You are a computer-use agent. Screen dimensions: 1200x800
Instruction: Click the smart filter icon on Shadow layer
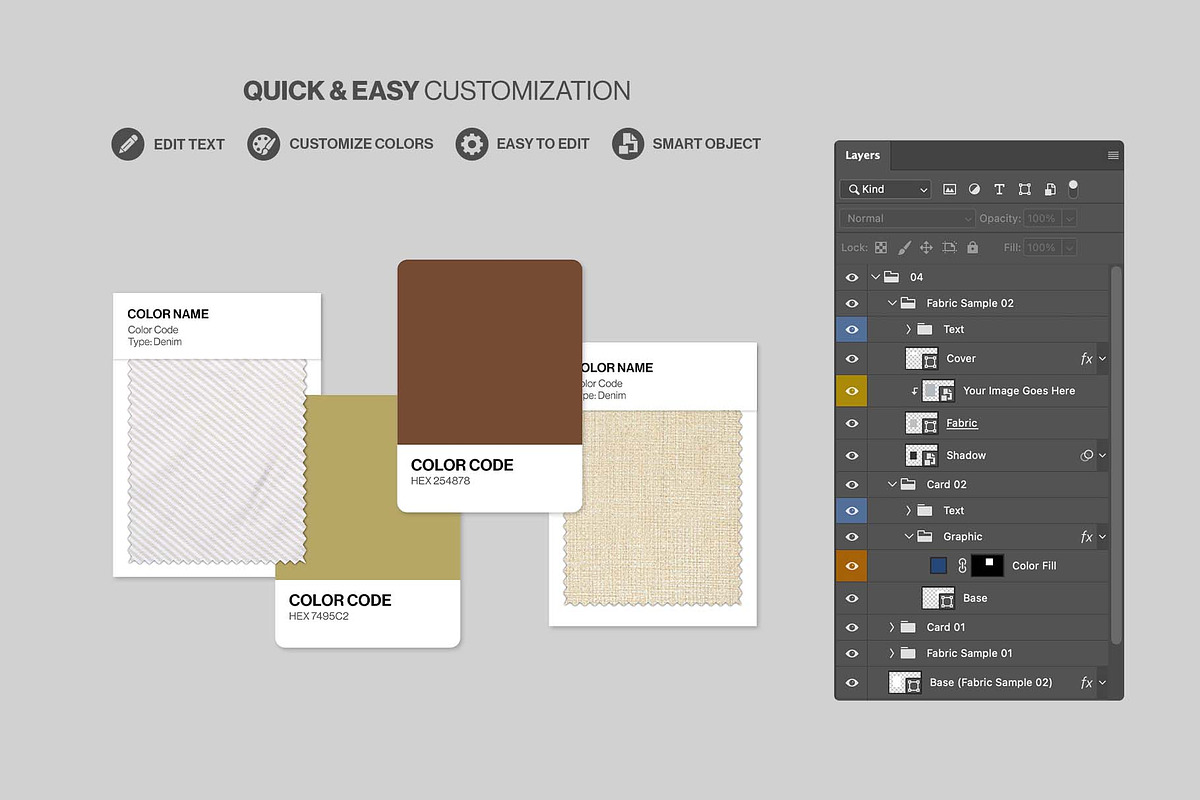point(1087,455)
